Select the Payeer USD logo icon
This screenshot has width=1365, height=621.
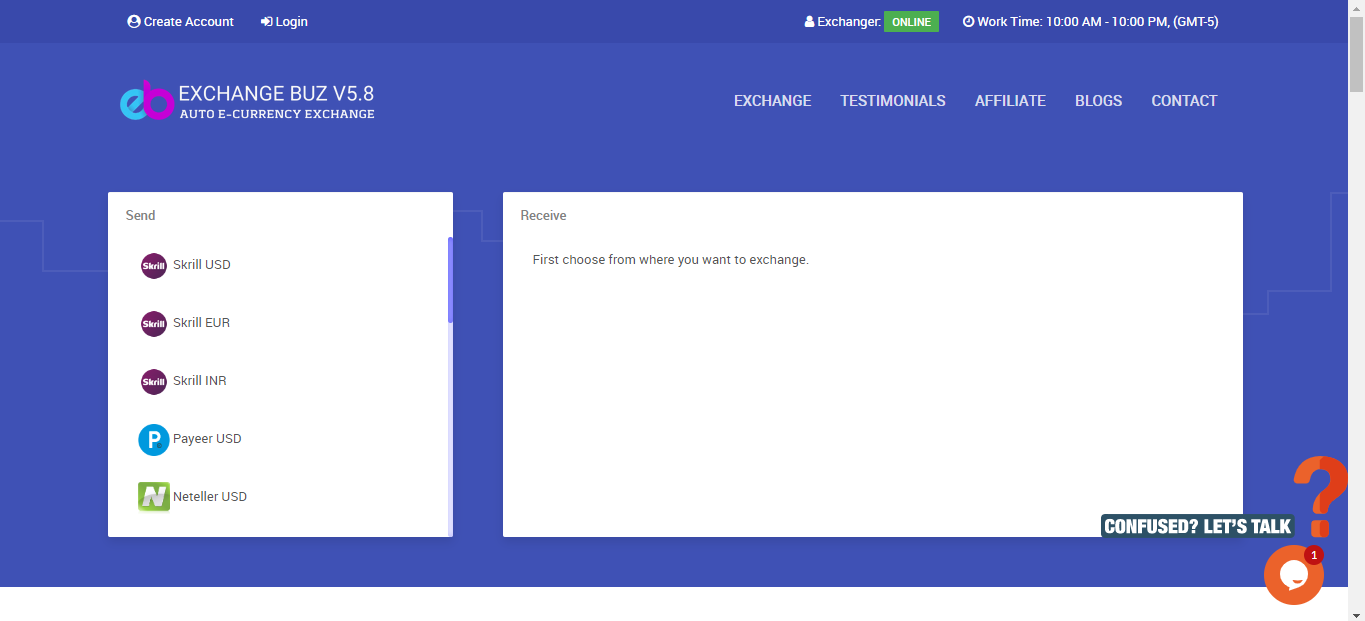tap(154, 439)
